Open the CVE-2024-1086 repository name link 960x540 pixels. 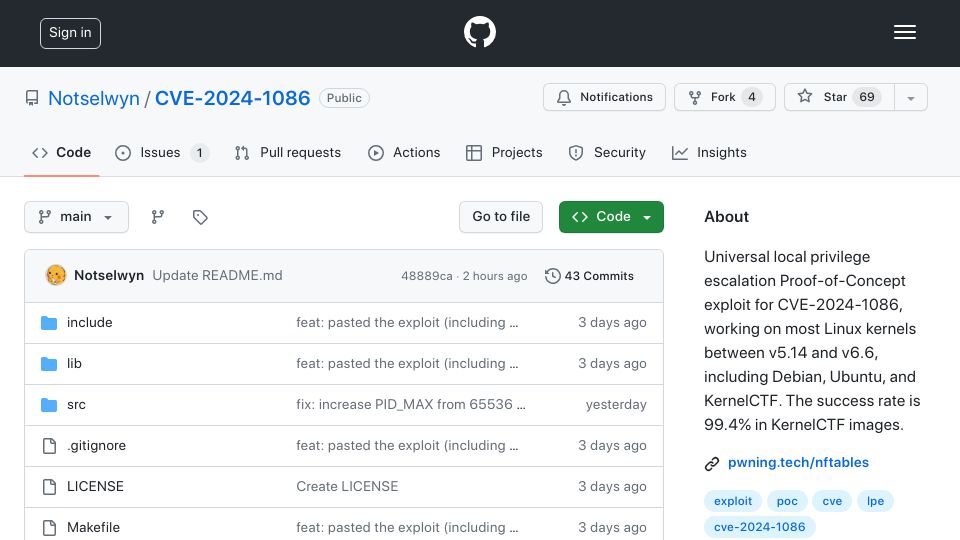(233, 98)
